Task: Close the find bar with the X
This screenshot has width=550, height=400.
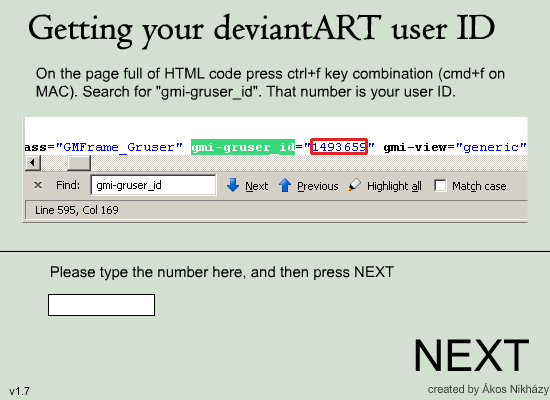Action: tap(38, 185)
